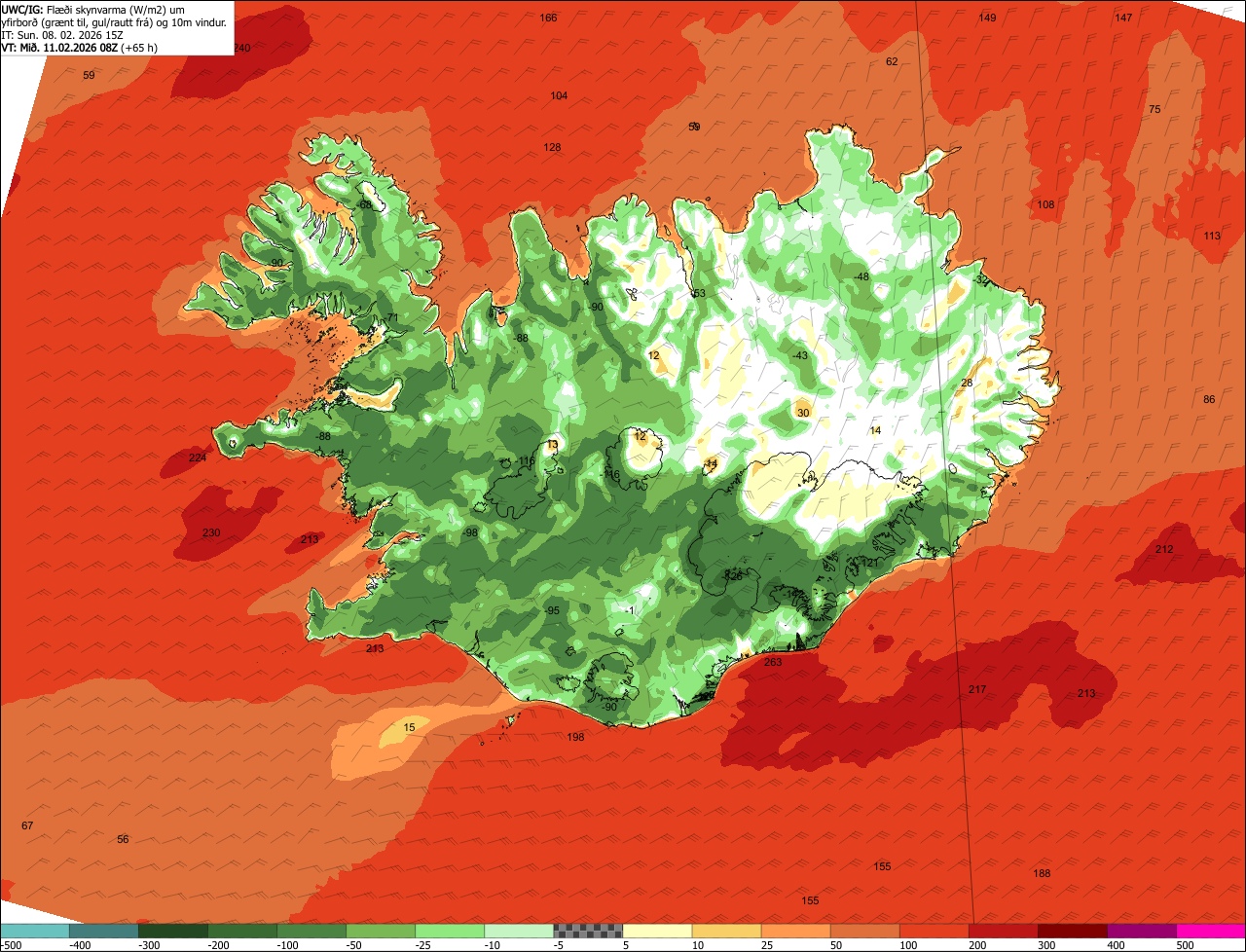Screen dimensions: 1246x952
Task: Click the map value -98 in southwest Iceland
Action: (470, 532)
